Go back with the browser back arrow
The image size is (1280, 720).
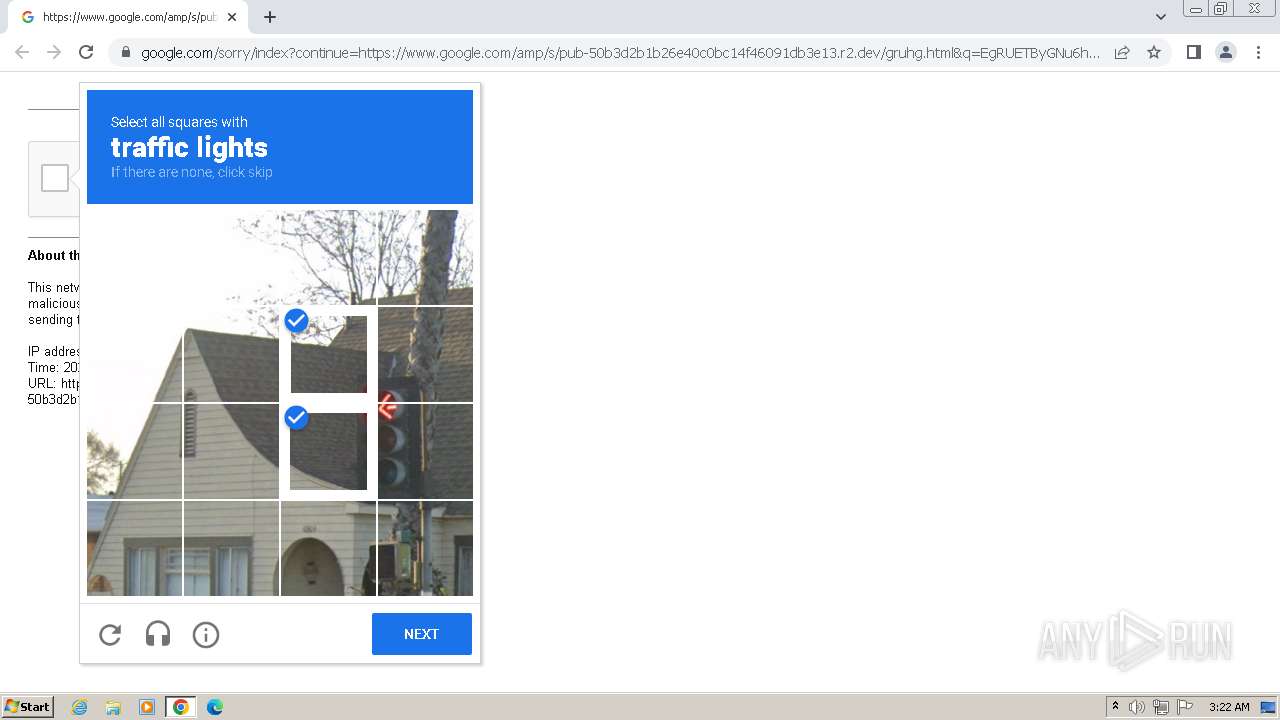(x=22, y=52)
